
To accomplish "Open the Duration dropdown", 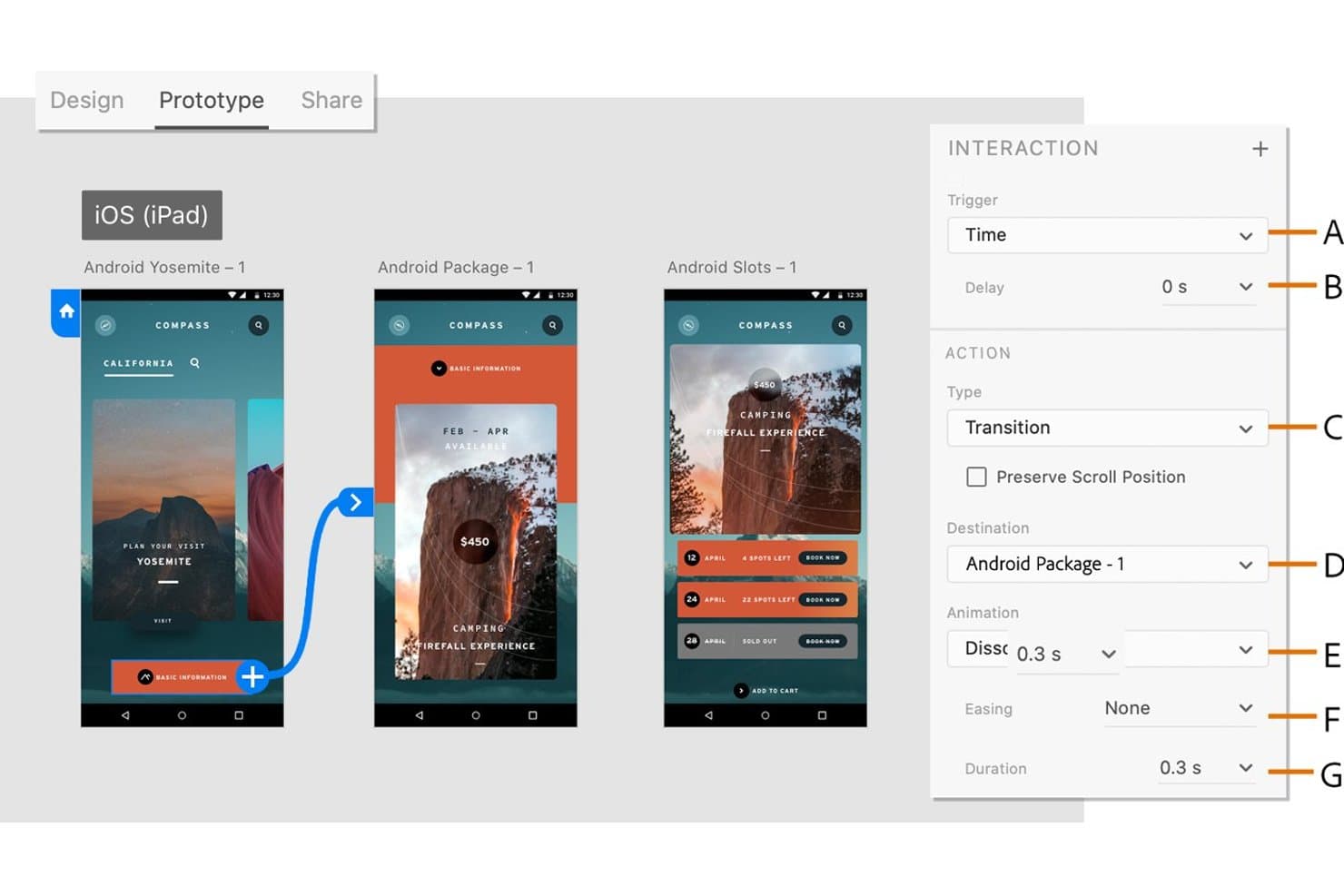I will pos(1207,768).
